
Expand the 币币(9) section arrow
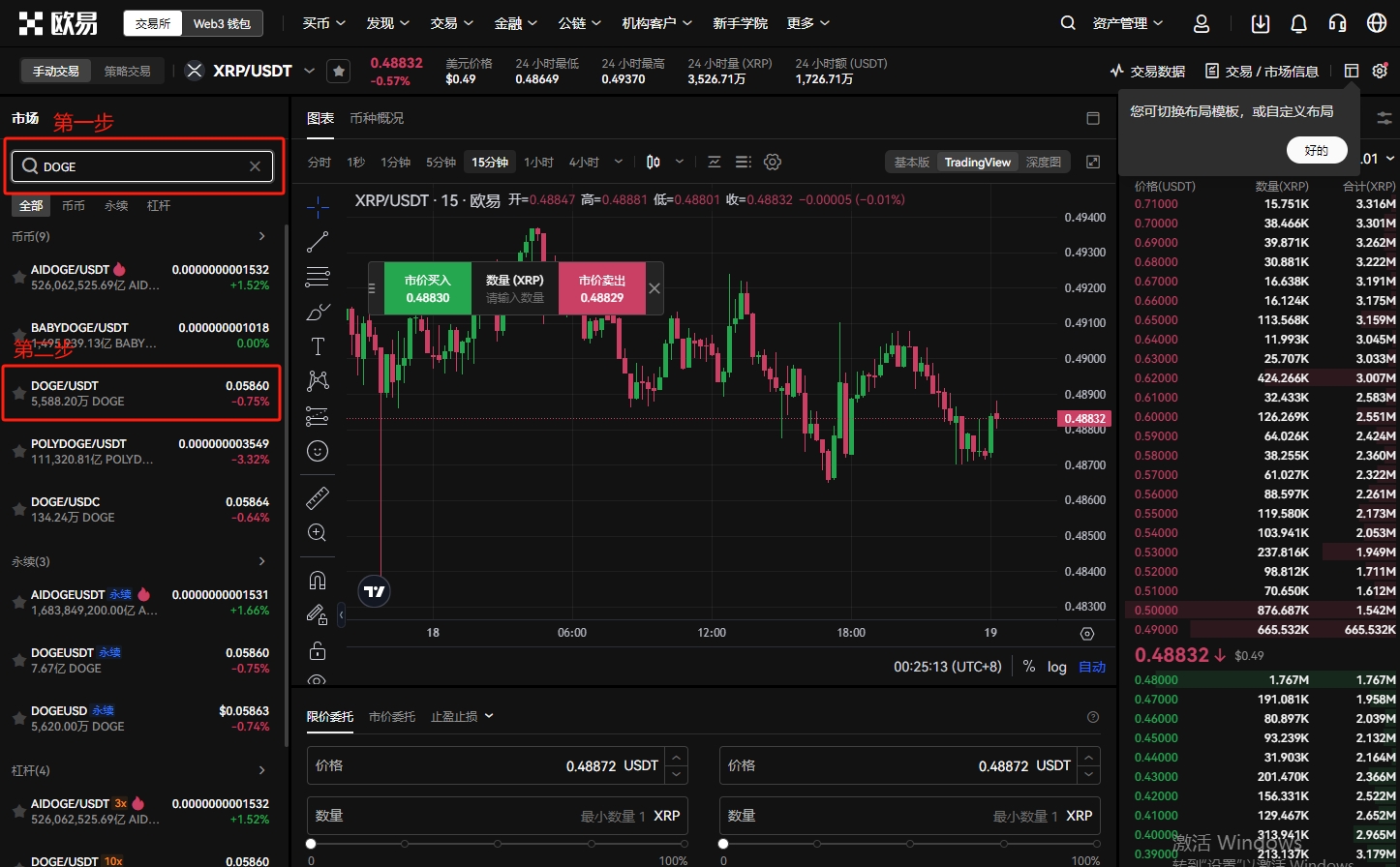pyautogui.click(x=262, y=236)
